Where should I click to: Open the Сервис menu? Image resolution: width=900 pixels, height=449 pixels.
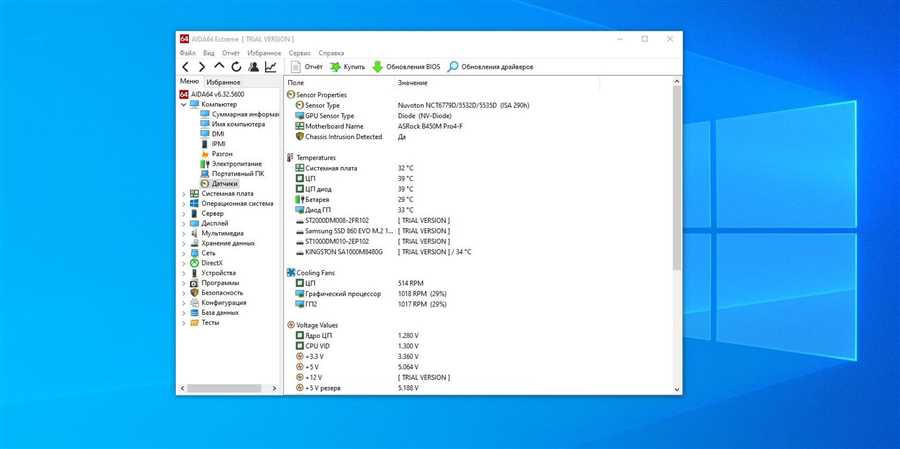click(300, 53)
